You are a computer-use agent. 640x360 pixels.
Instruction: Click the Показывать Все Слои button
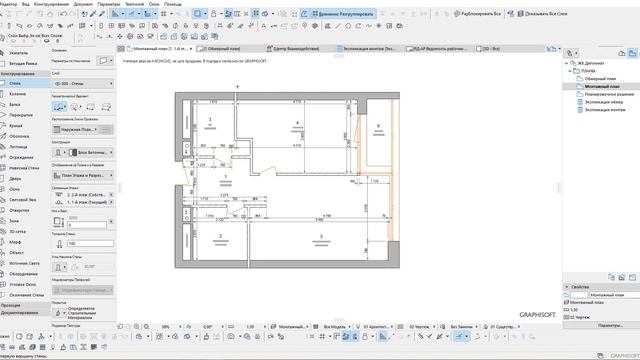[x=543, y=14]
